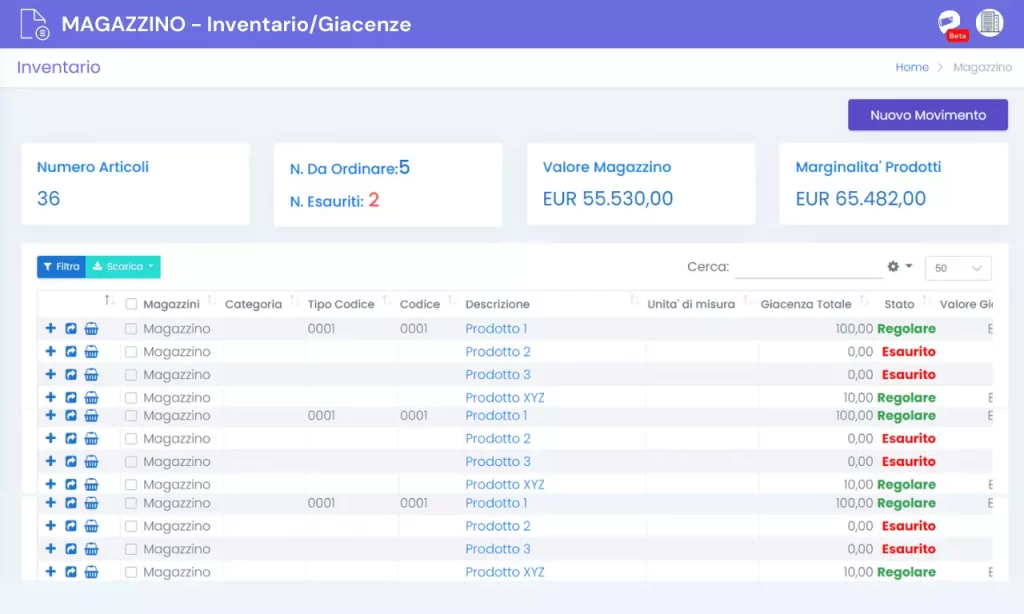
Task: Click the building icon in the top right corner
Action: pyautogui.click(x=989, y=23)
